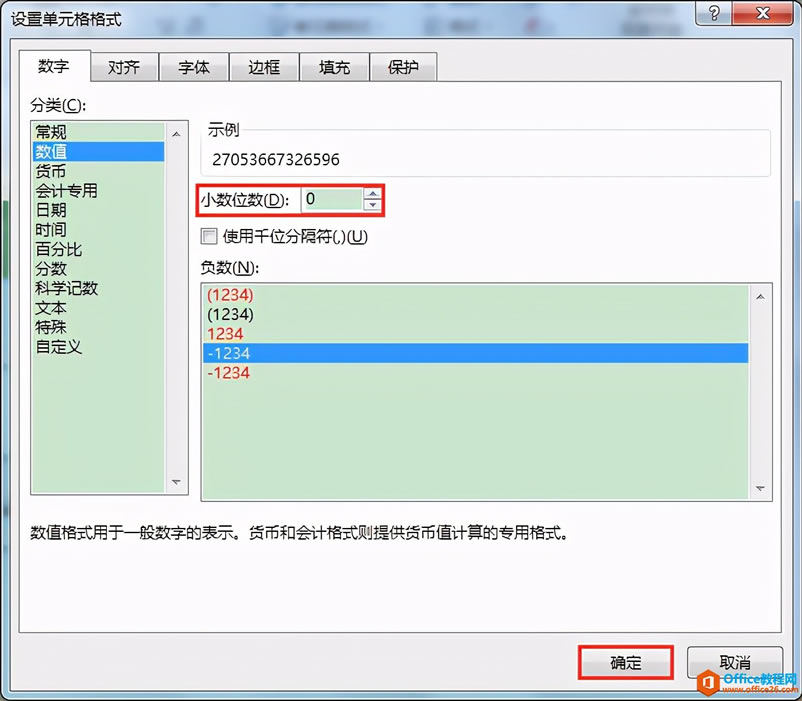
Task: Select red 1234 negative format
Action: tap(475, 334)
